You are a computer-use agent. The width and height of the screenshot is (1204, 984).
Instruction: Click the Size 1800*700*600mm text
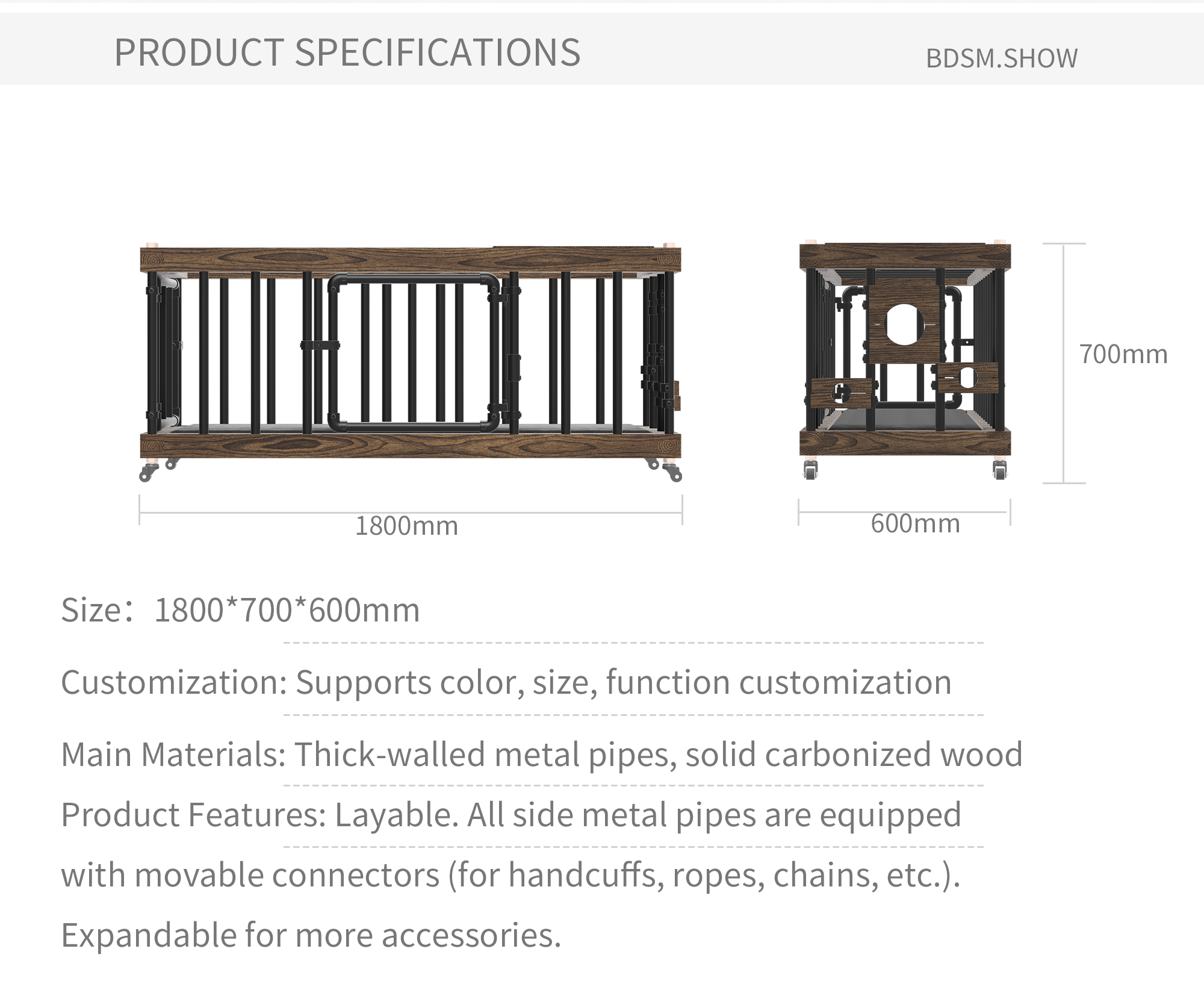tap(241, 610)
